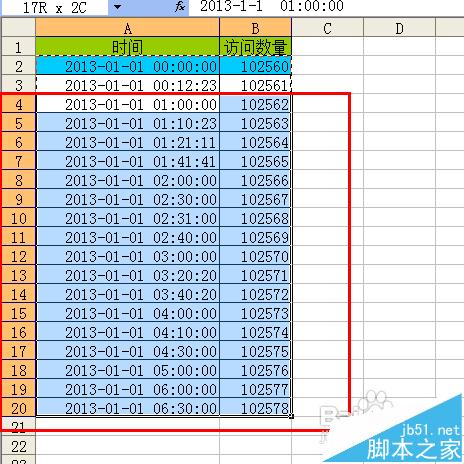Click cell with 2013-01-01 02:30:00
Screen dimensions: 464x464
[128, 199]
